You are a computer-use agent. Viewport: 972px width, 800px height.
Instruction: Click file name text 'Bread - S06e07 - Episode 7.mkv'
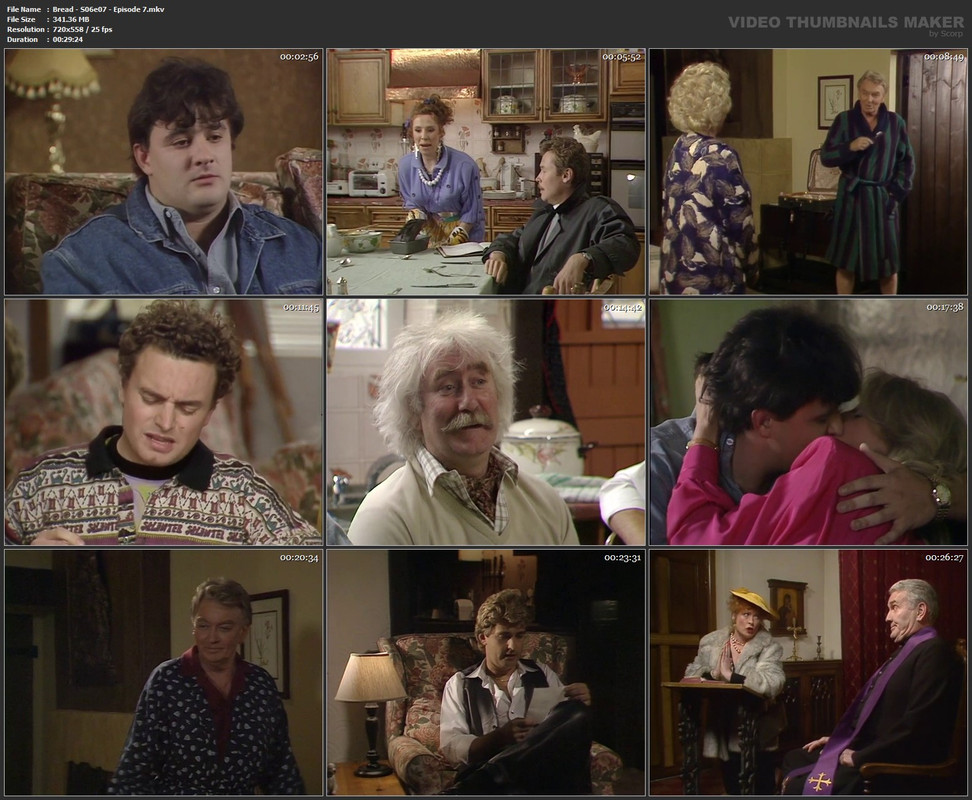pyautogui.click(x=108, y=9)
